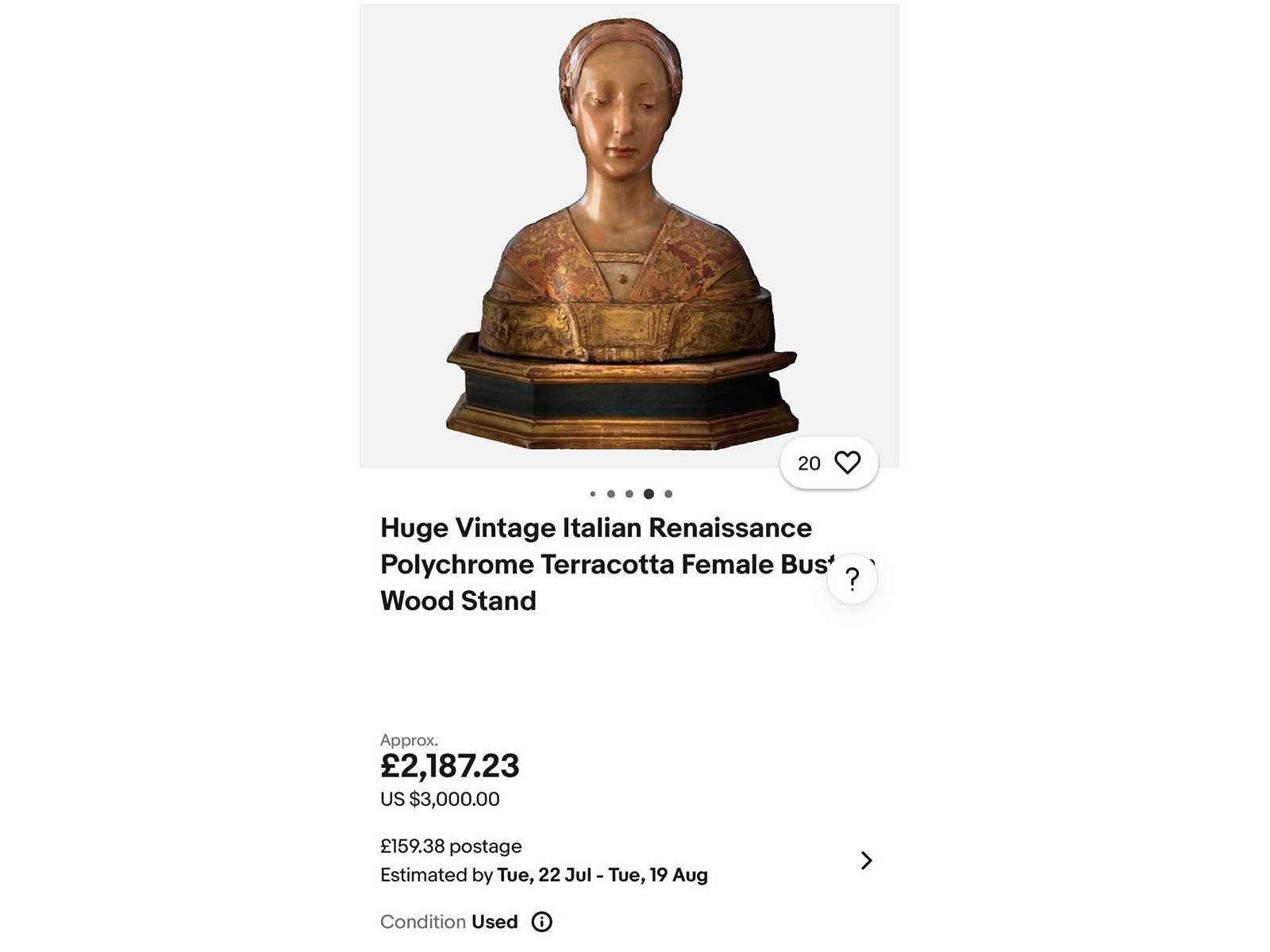Go to last image via rightmost carousel dot
1270x952 pixels.
(668, 494)
